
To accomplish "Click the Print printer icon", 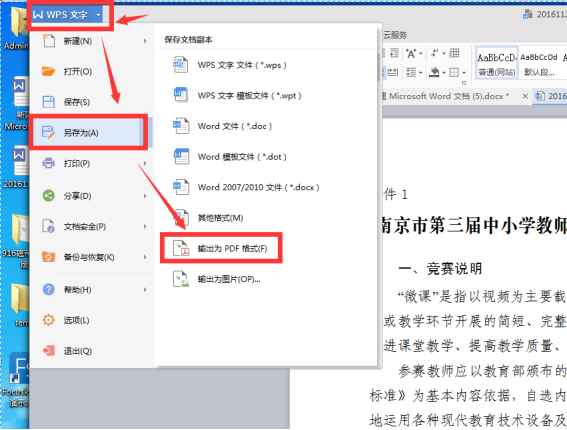I will click(x=48, y=163).
